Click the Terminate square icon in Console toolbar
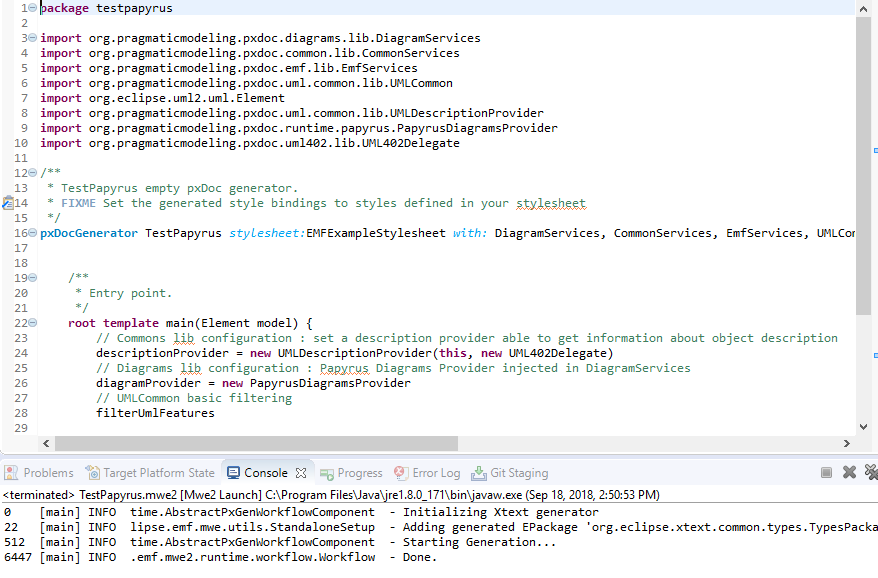The image size is (878, 578). (x=826, y=473)
